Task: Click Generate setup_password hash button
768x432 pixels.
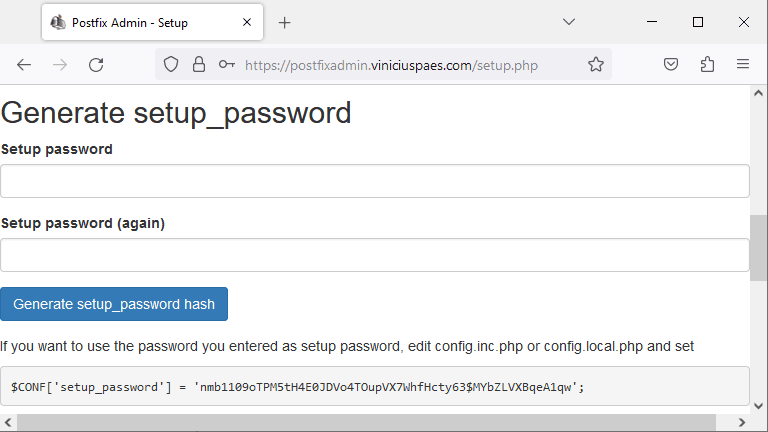Action: tap(114, 304)
